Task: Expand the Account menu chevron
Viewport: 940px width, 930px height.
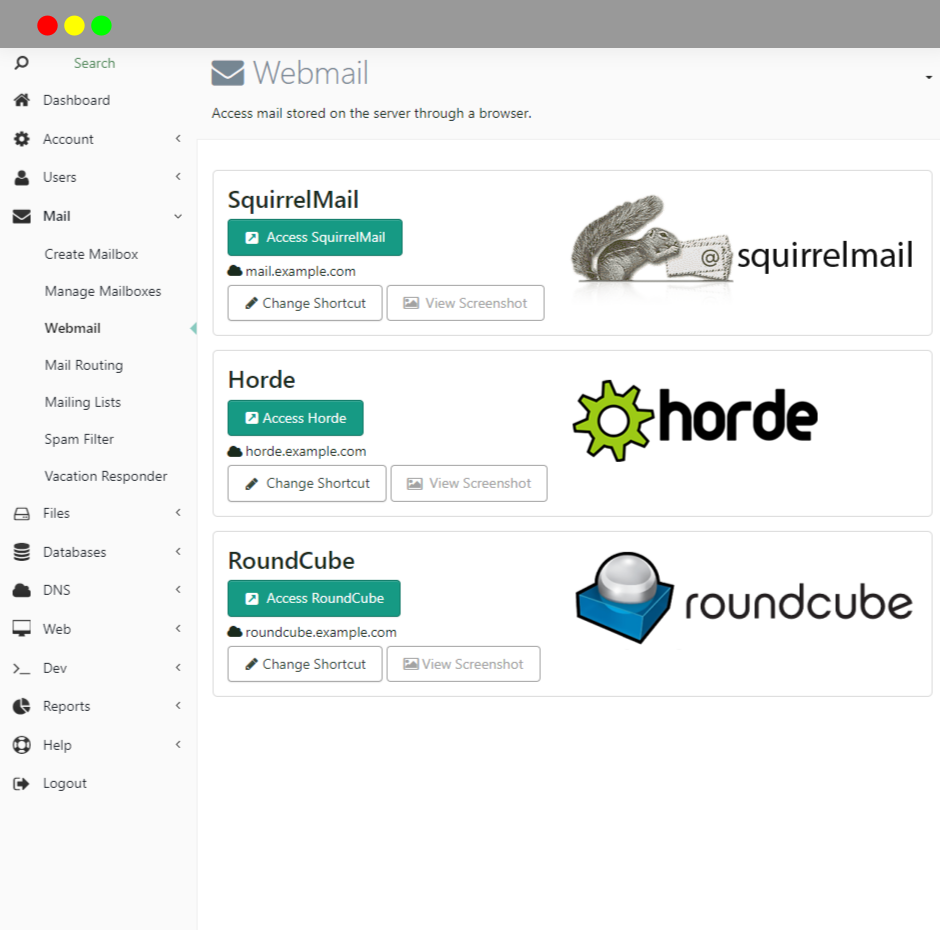Action: pos(178,139)
